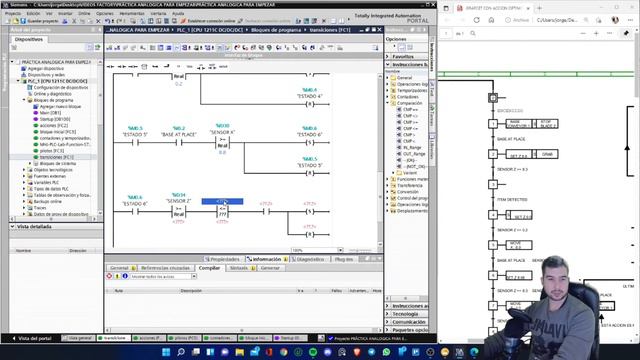The width and height of the screenshot is (640, 360).
Task: Click the taskbar search magnifier icon
Action: [x=181, y=352]
